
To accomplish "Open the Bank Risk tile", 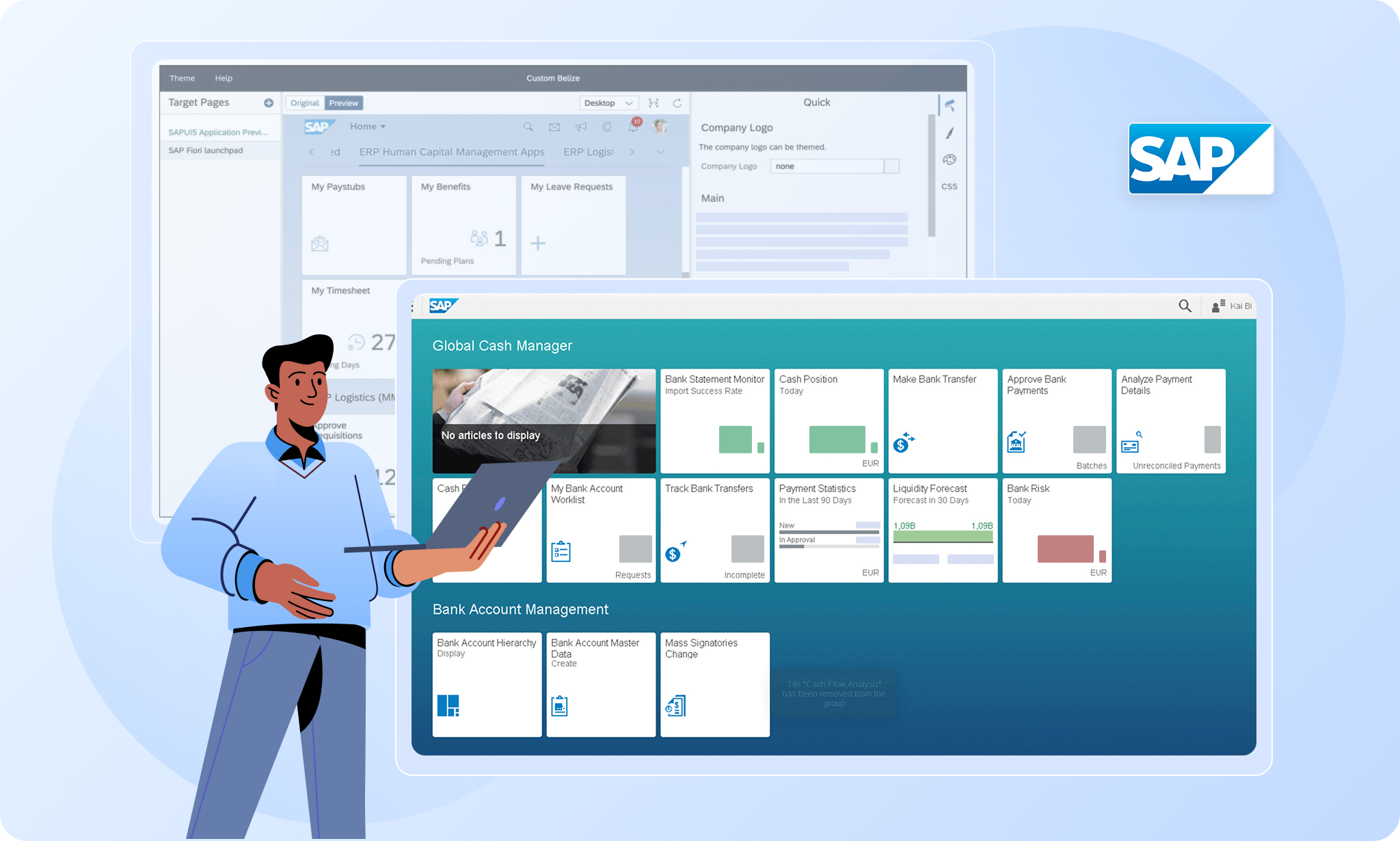I will coord(1057,531).
